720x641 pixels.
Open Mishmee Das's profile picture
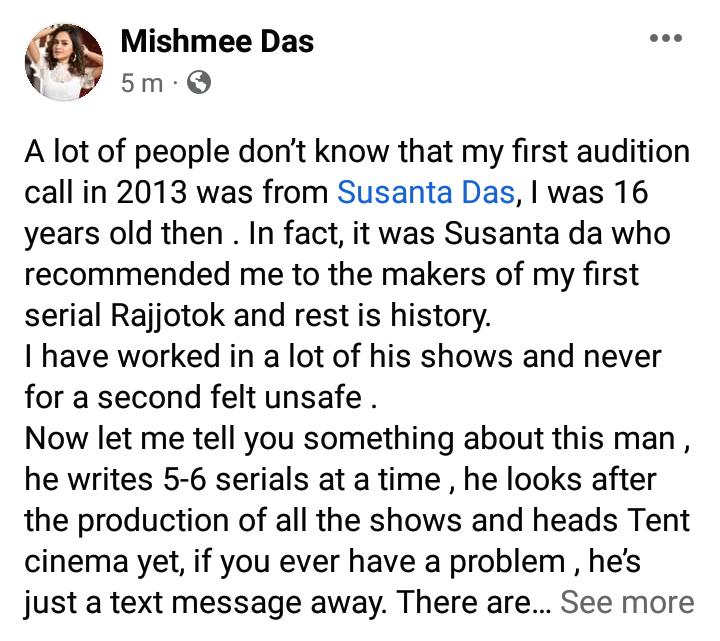click(63, 62)
